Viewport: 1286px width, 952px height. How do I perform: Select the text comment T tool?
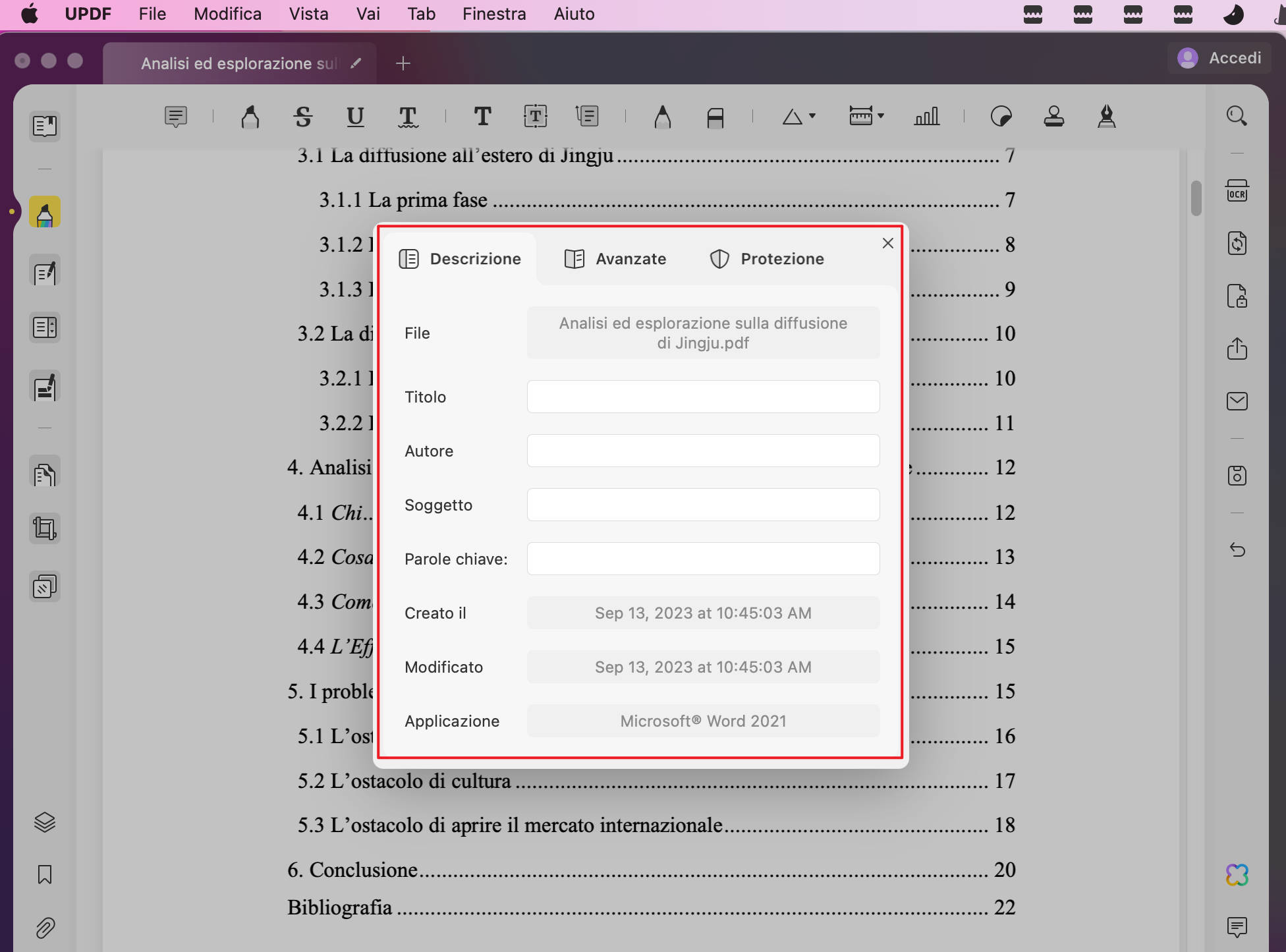tap(482, 117)
